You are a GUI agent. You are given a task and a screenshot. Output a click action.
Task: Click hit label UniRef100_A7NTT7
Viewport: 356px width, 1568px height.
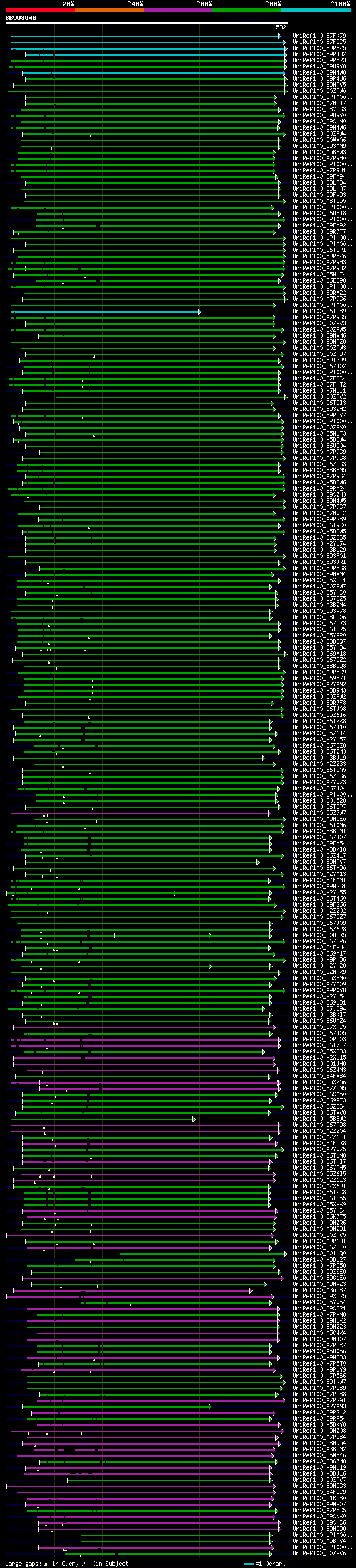(x=319, y=103)
